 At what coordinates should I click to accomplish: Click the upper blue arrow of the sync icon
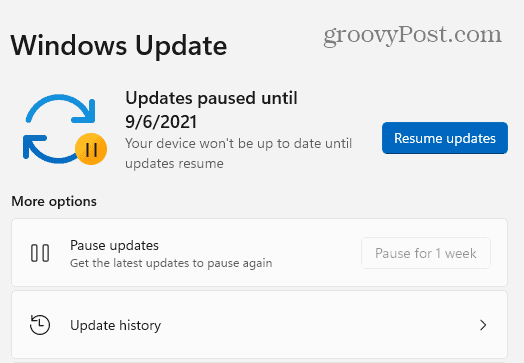coord(60,109)
